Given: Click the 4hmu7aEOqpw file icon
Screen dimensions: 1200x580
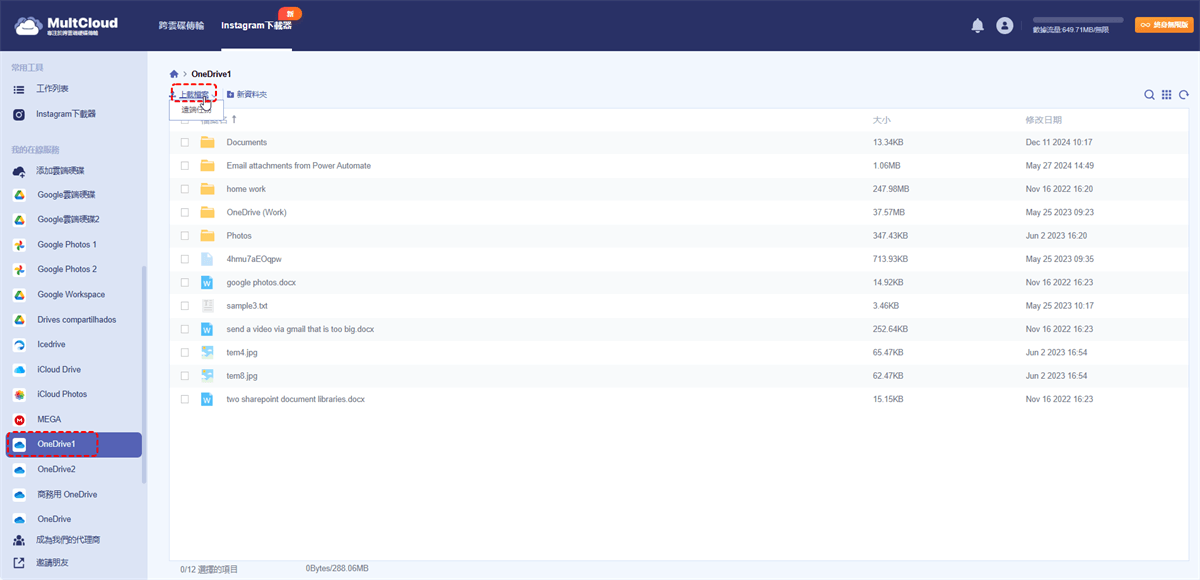Looking at the screenshot, I should coord(207,259).
